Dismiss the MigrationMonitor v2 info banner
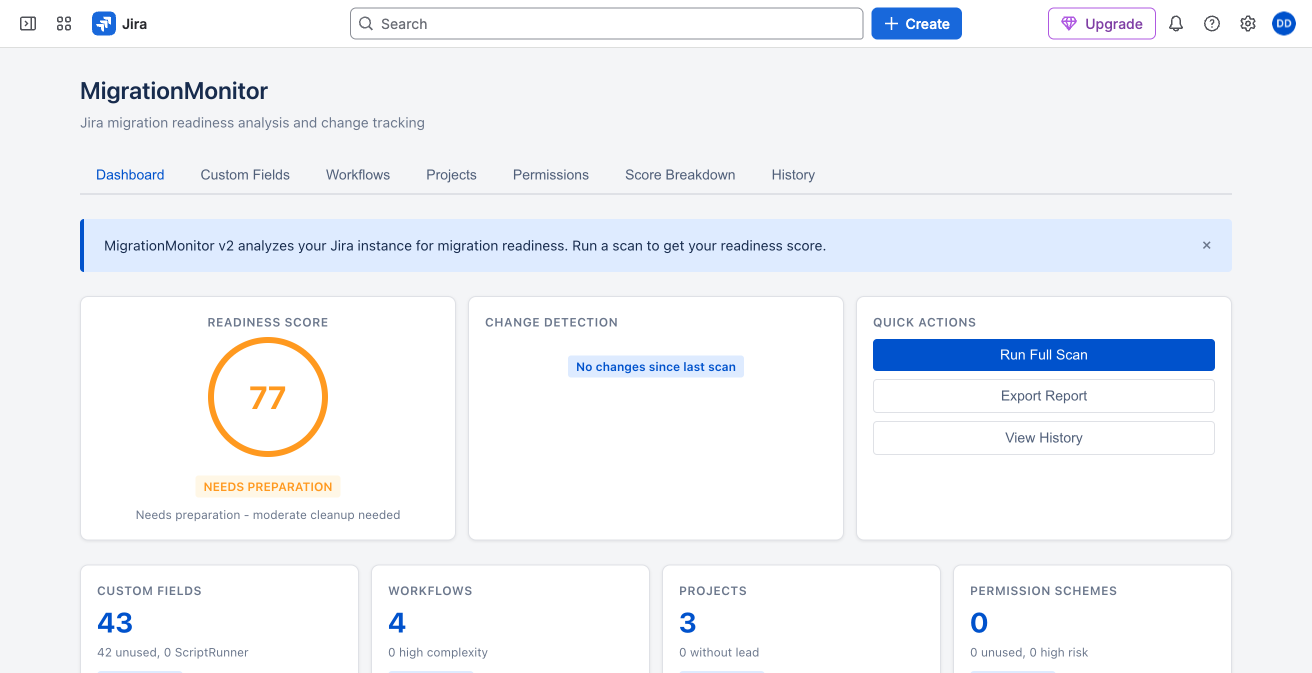1312x673 pixels. (x=1206, y=245)
